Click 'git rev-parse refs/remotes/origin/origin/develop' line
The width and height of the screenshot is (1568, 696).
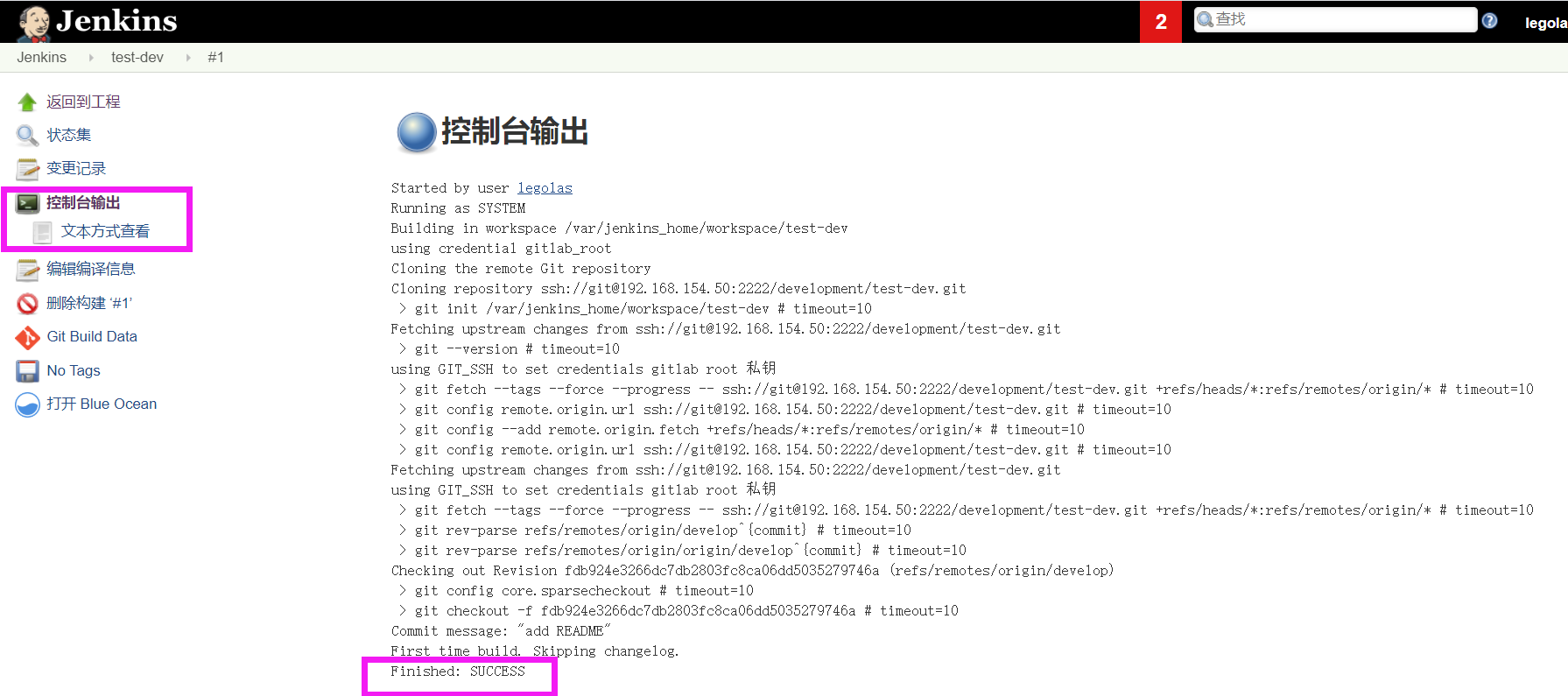682,551
